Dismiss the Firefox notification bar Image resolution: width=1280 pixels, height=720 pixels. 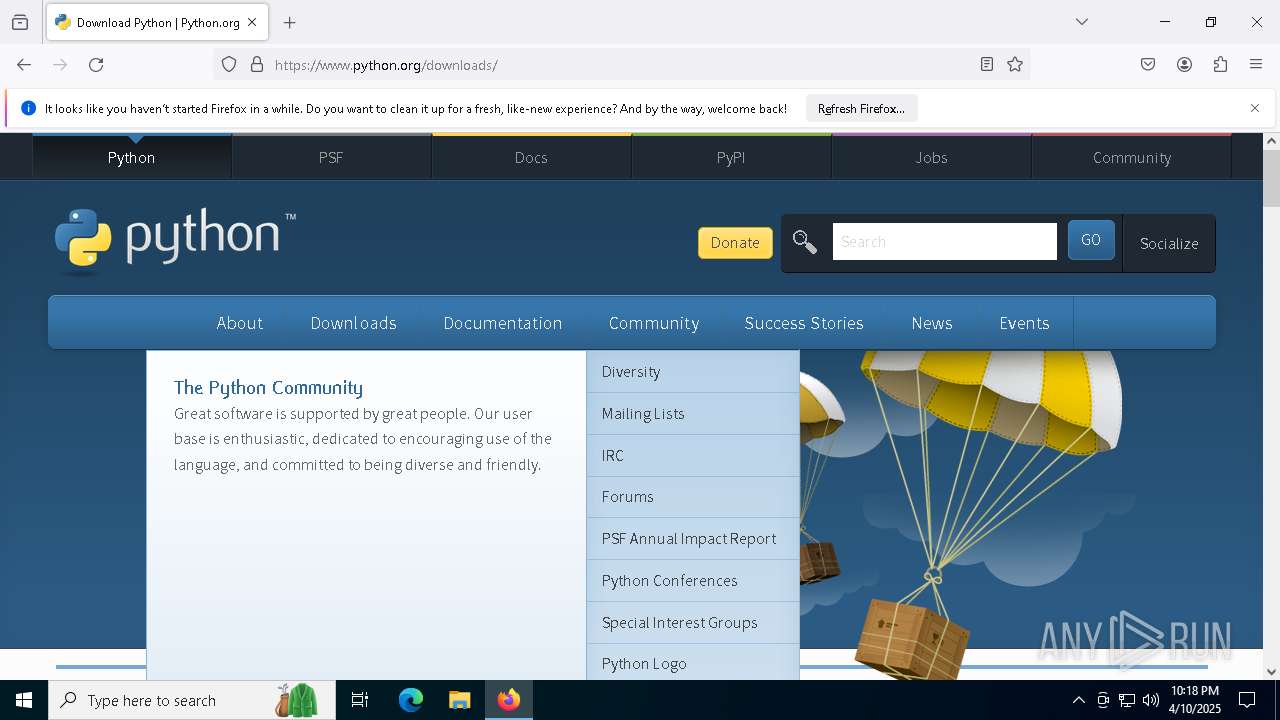point(1255,108)
